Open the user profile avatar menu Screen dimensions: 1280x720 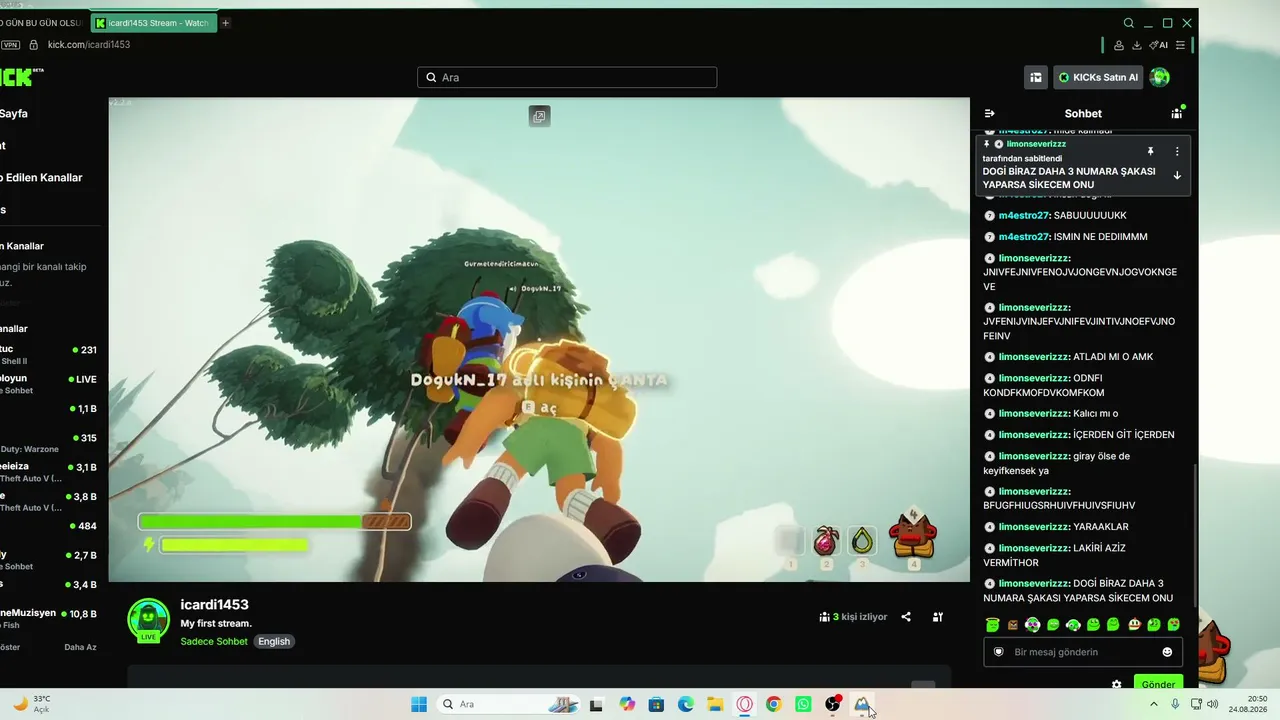(1160, 77)
